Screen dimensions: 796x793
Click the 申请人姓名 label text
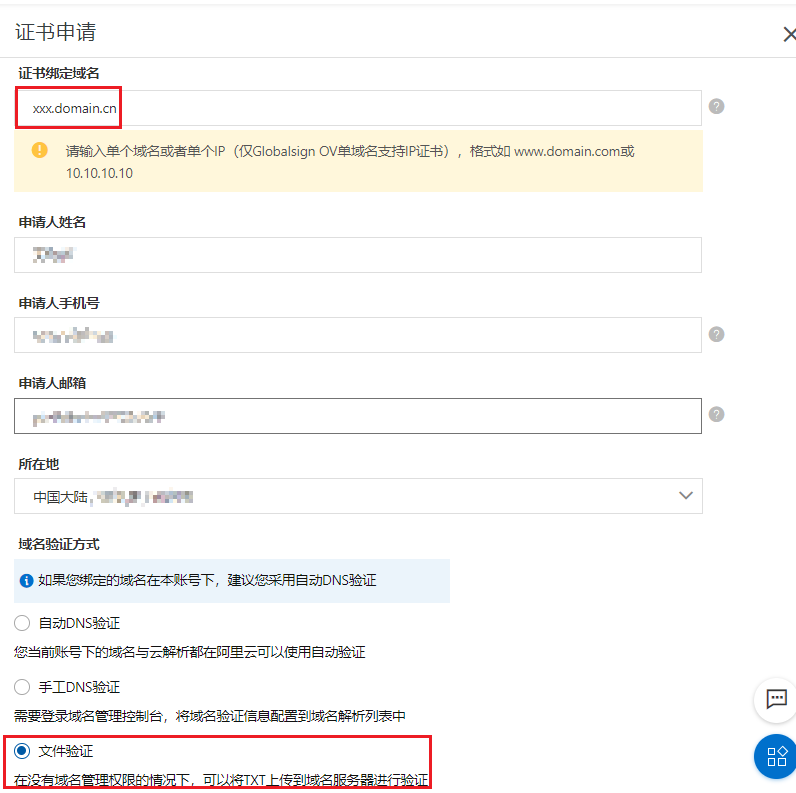[x=52, y=222]
